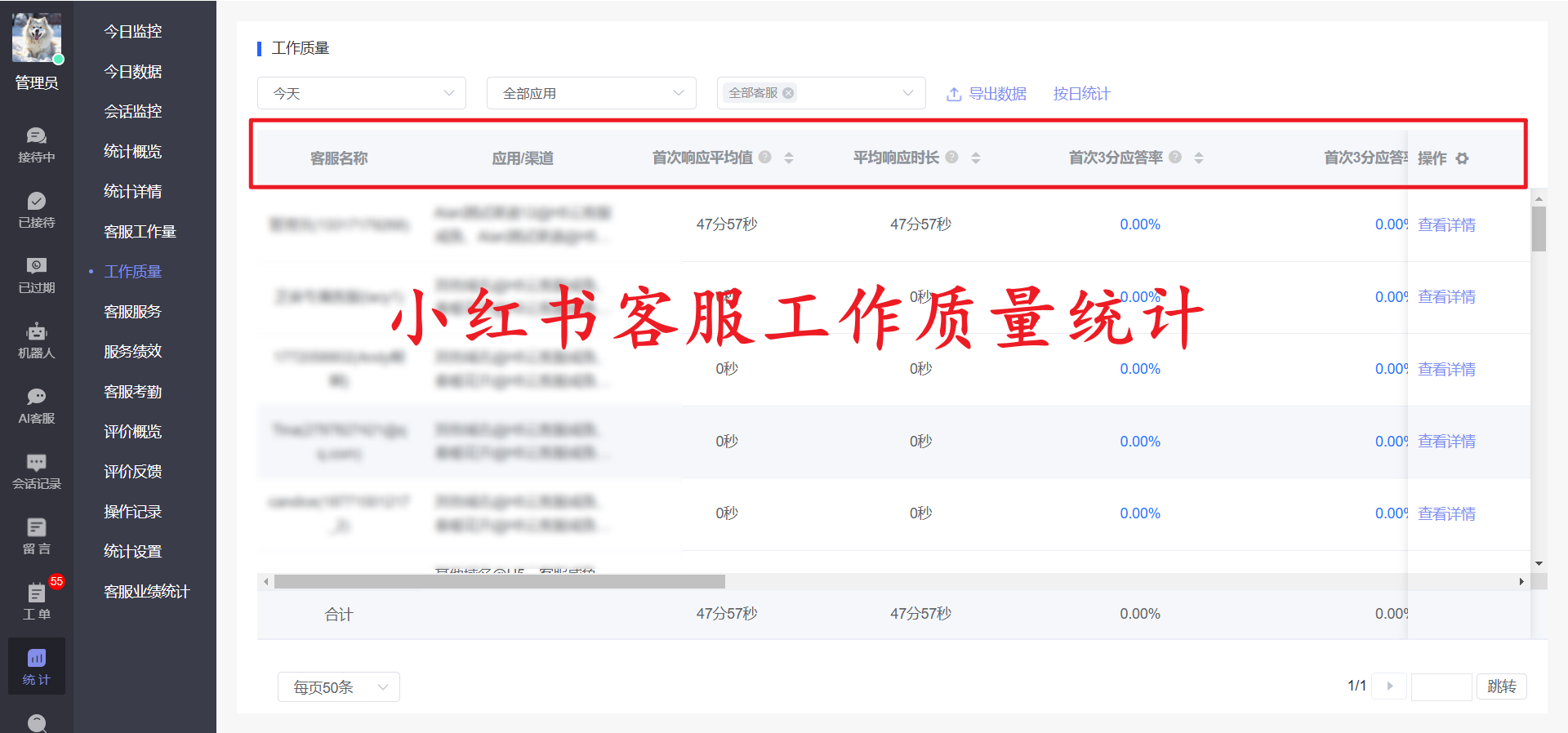Open the 接待中 sidebar section
Image resolution: width=1568 pixels, height=733 pixels.
tap(37, 145)
